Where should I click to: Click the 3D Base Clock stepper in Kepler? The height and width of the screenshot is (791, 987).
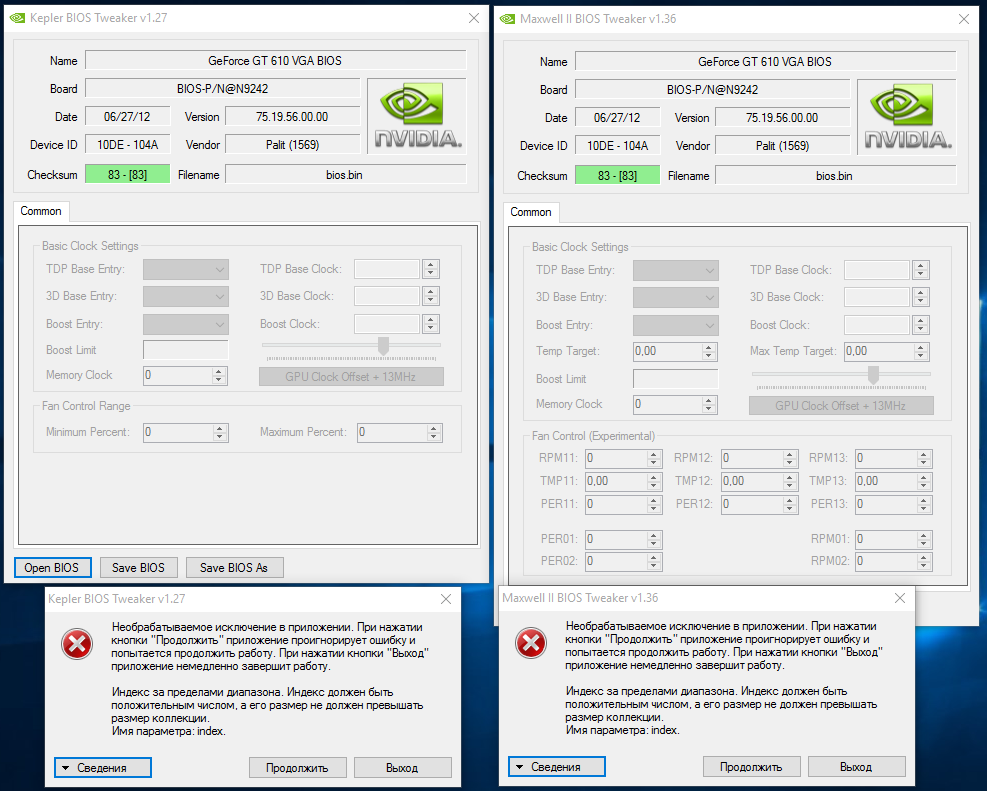tap(431, 296)
